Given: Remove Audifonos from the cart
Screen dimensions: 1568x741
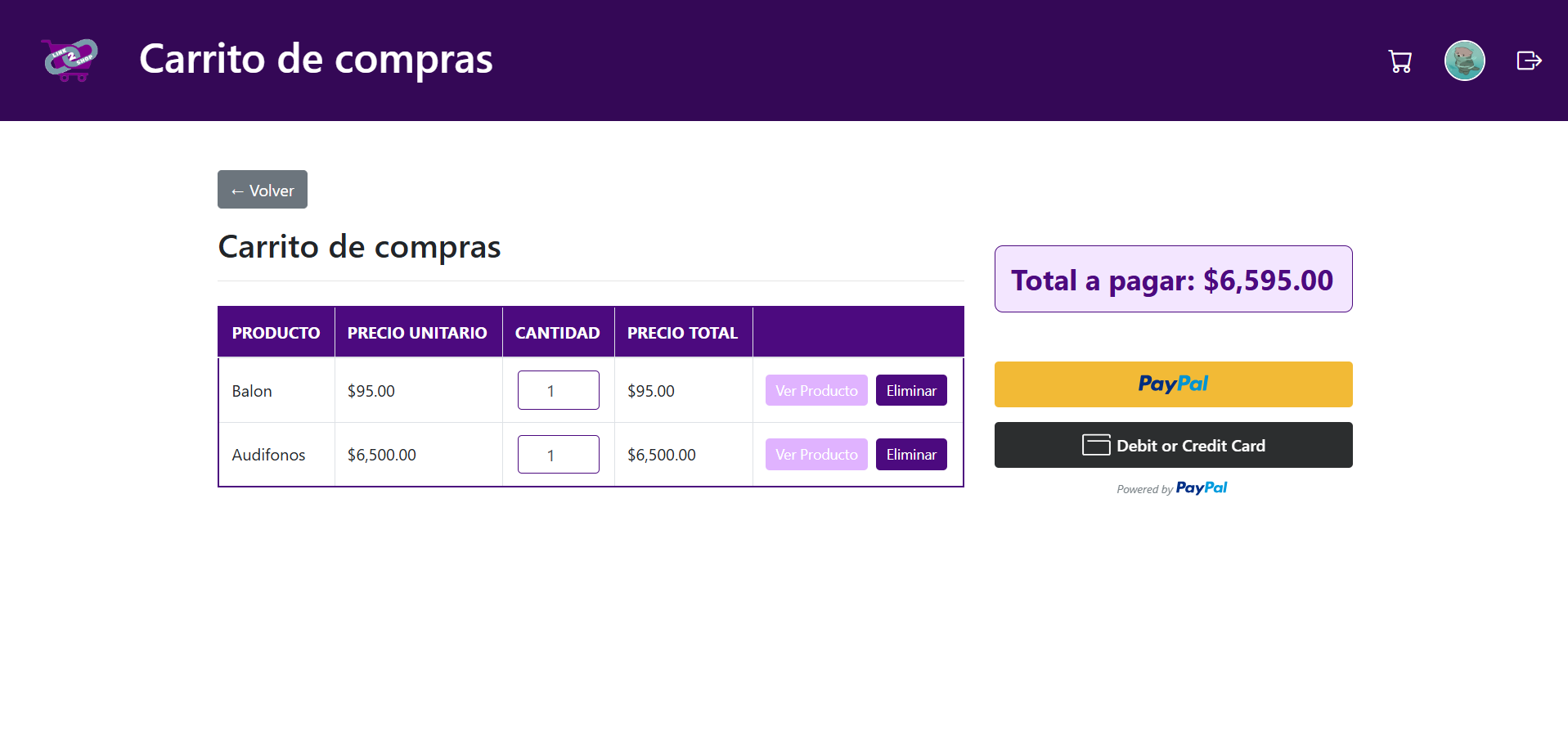Looking at the screenshot, I should pos(911,454).
